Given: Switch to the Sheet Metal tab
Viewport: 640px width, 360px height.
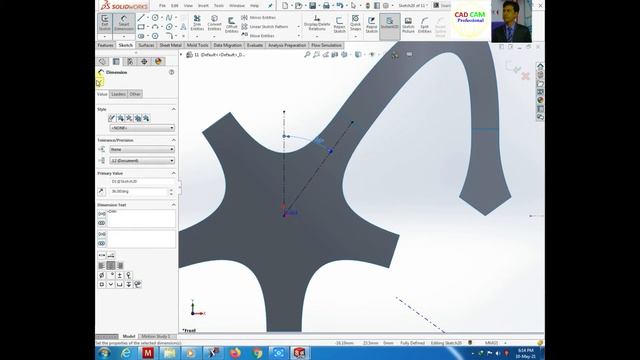Looking at the screenshot, I should (x=170, y=45).
